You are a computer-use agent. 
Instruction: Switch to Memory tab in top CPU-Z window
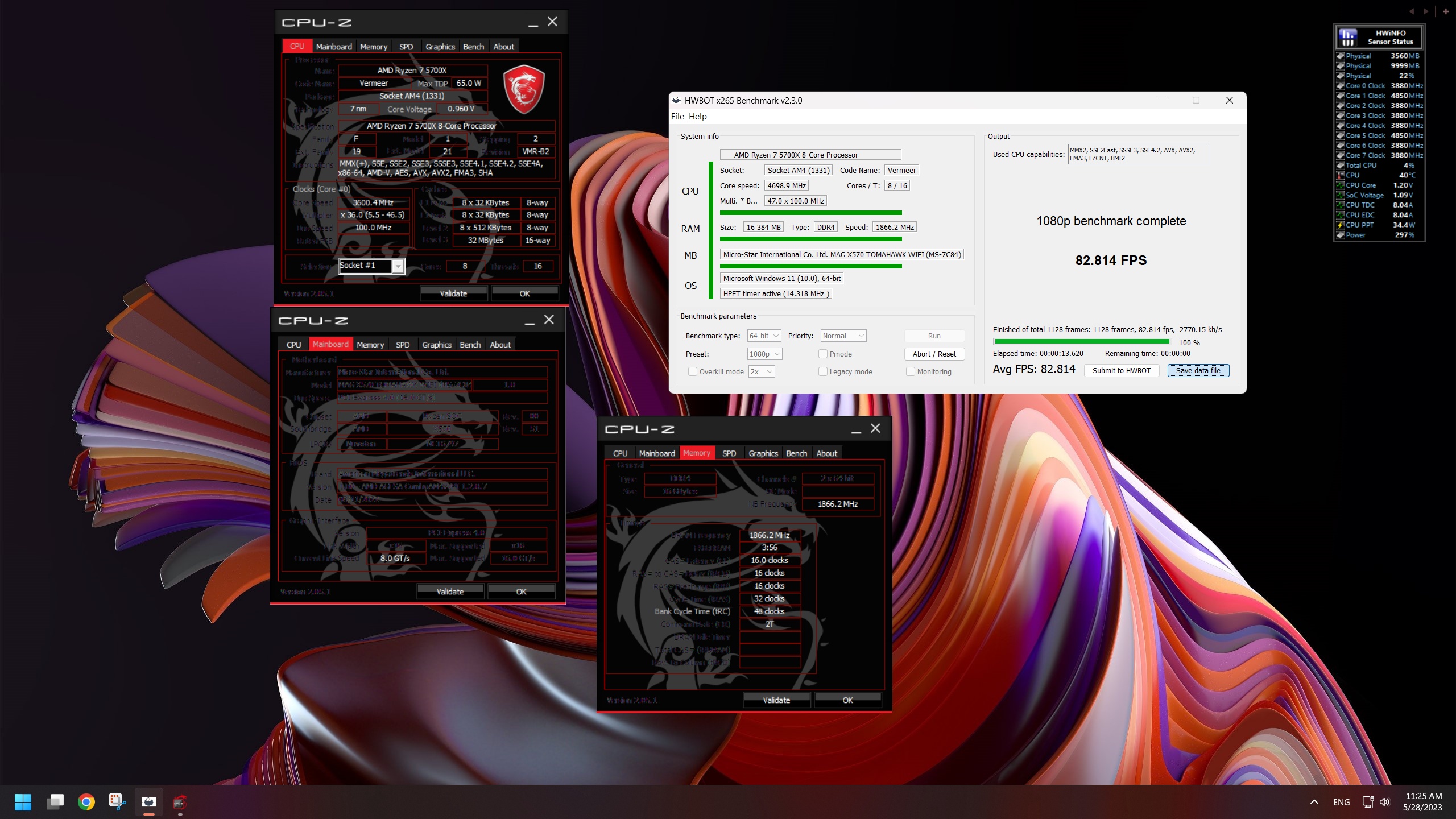pyautogui.click(x=374, y=47)
